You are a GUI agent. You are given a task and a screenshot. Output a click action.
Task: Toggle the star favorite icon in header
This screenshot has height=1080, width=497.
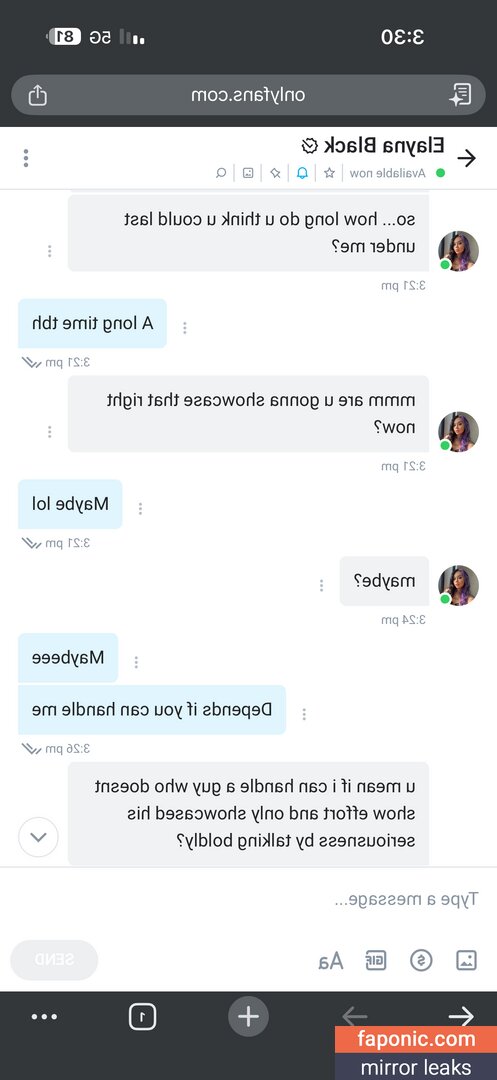329,172
